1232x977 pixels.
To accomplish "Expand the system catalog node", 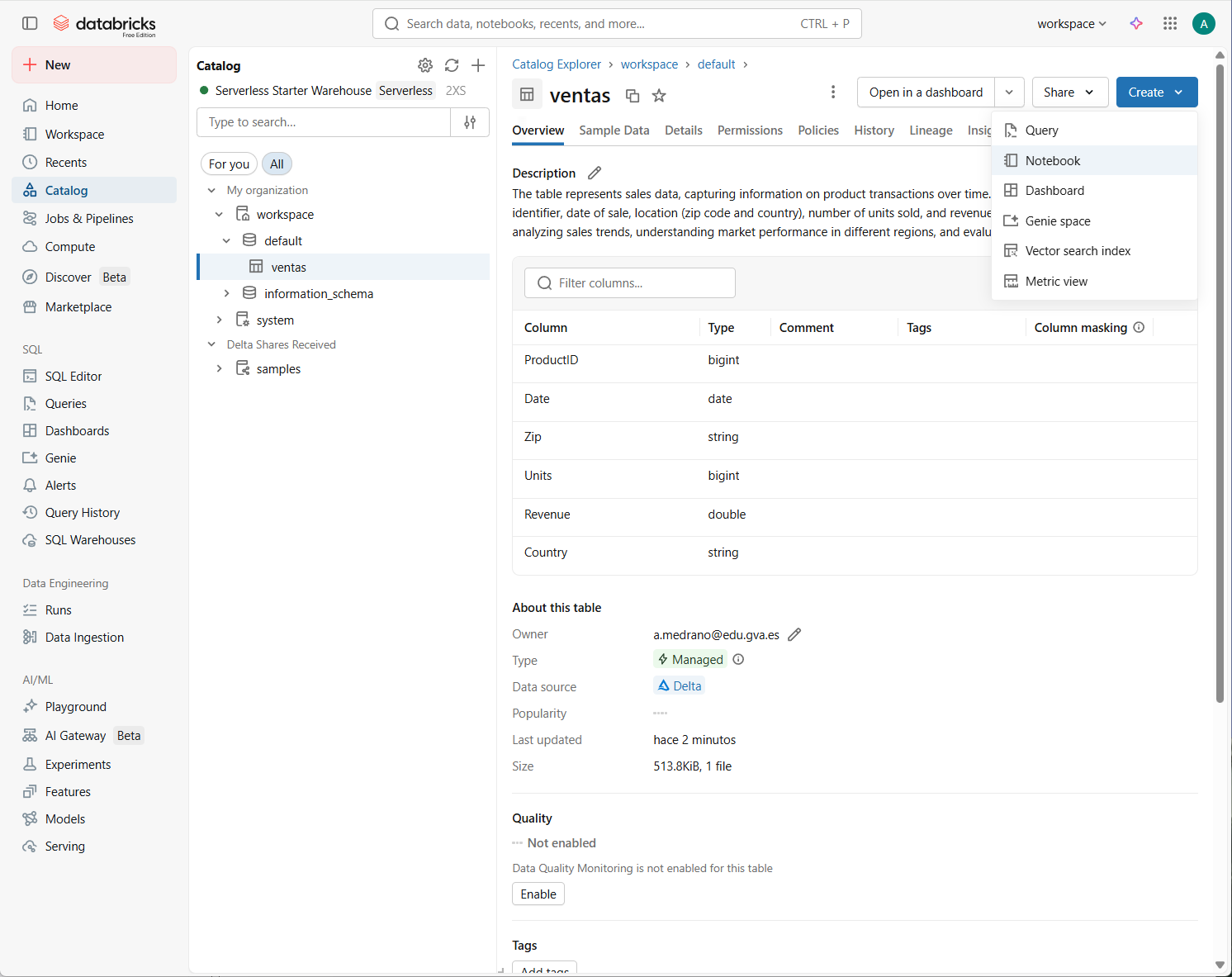I will (219, 320).
